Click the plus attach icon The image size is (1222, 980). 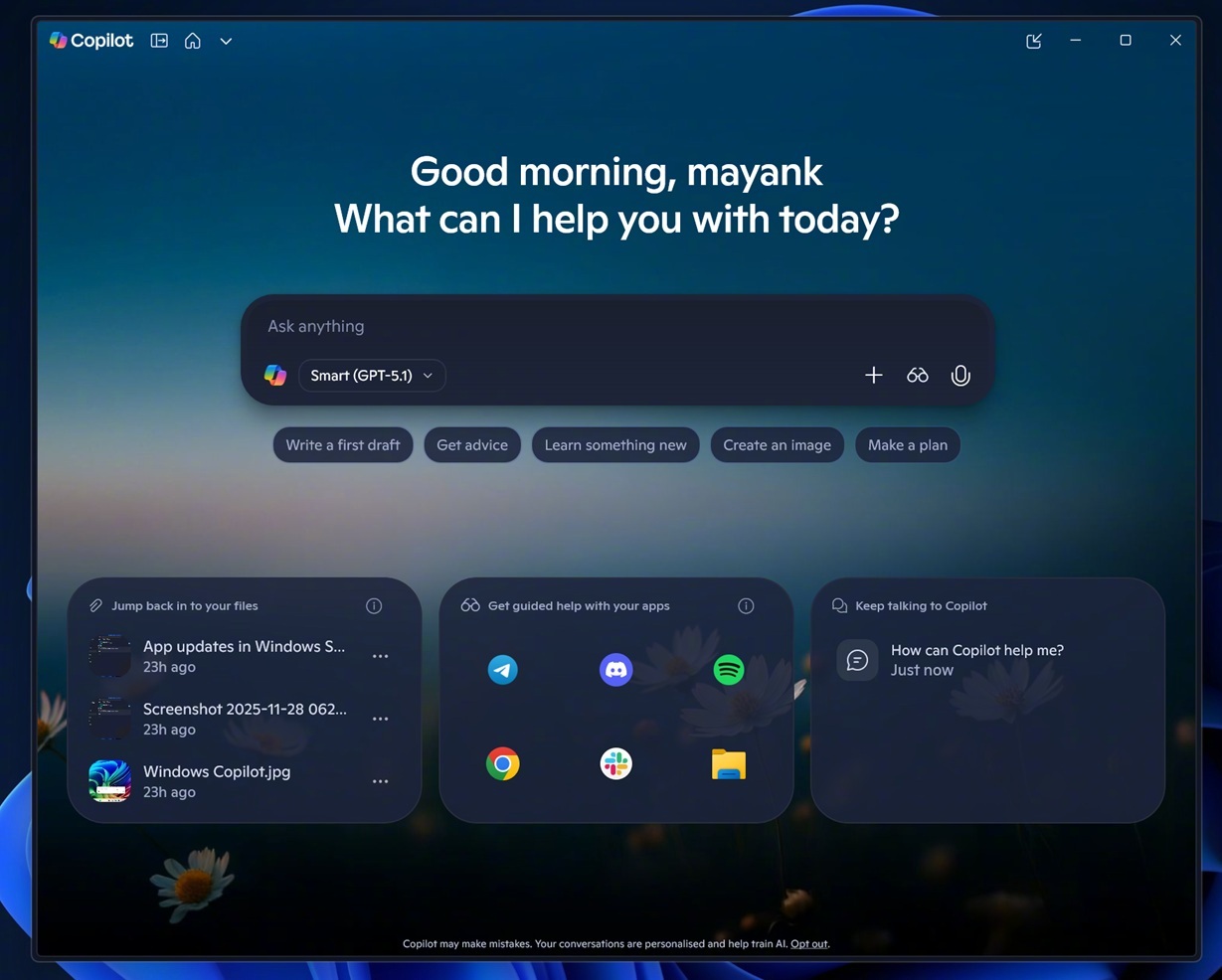click(873, 375)
